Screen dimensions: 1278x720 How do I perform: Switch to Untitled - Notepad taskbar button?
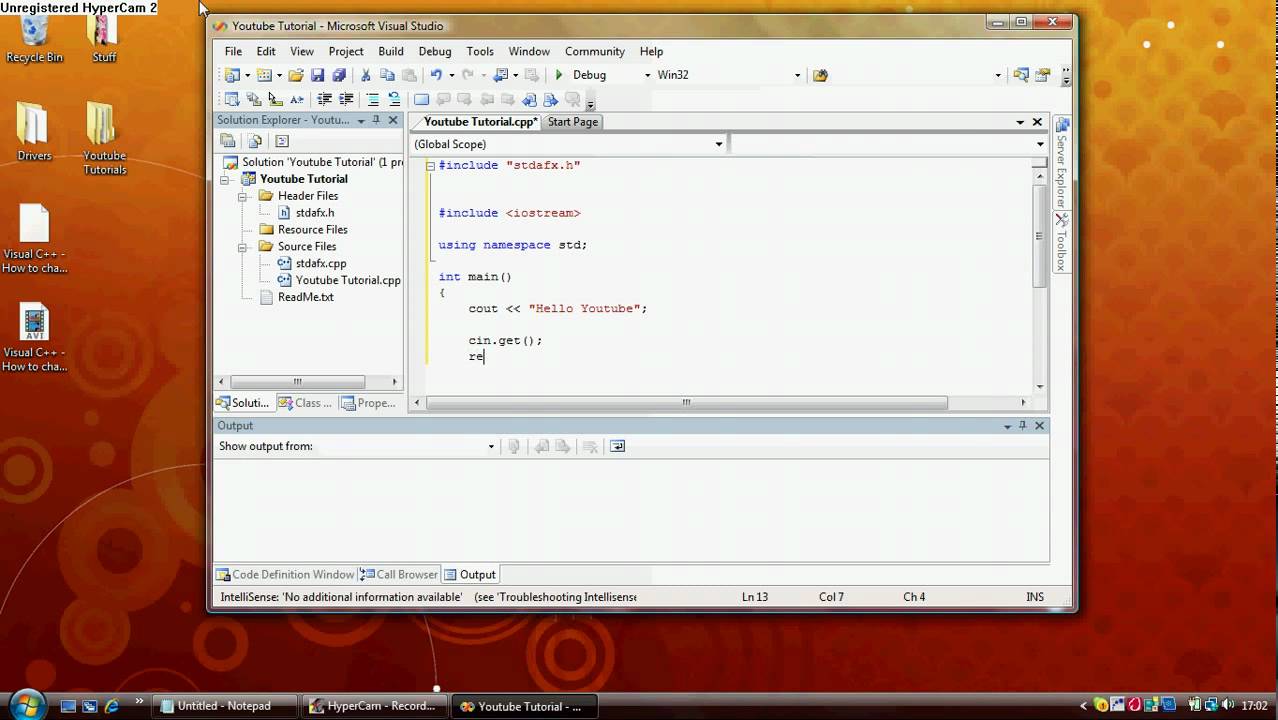click(225, 706)
